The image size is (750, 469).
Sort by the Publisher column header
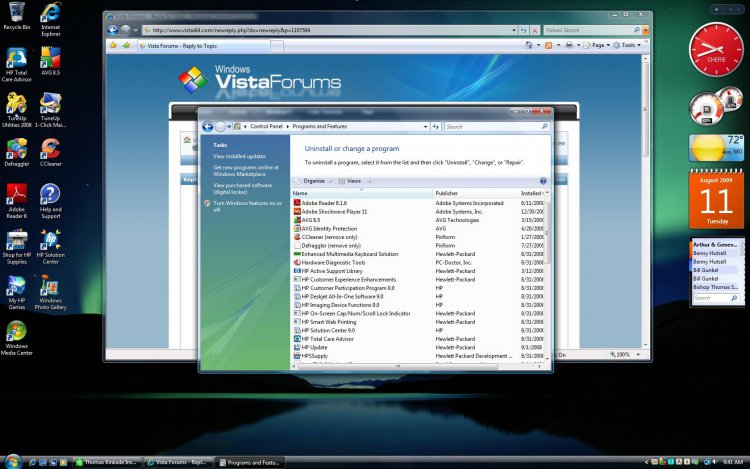[475, 193]
